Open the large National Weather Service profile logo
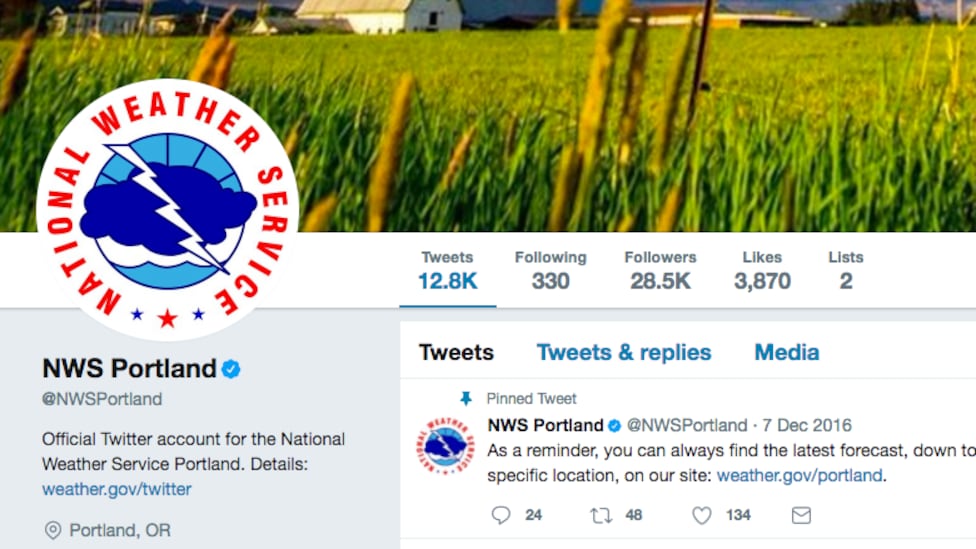Image resolution: width=976 pixels, height=549 pixels. [x=167, y=208]
